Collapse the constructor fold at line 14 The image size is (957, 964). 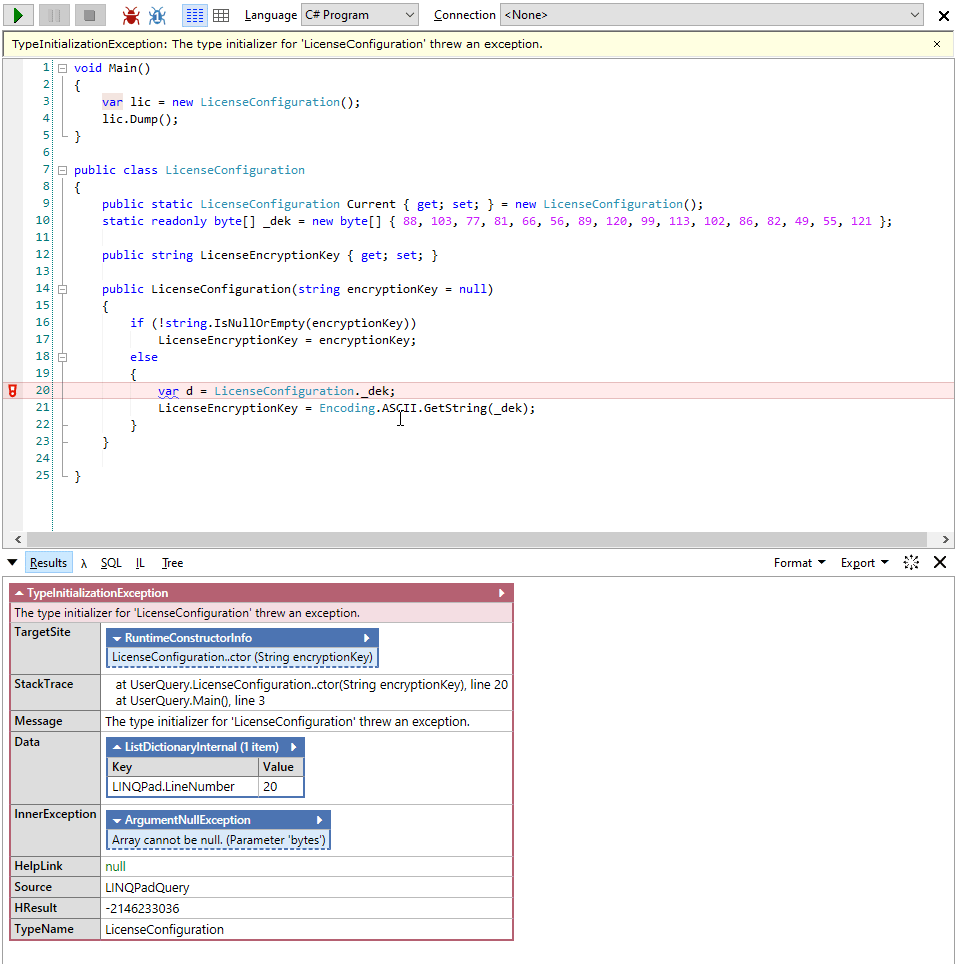point(62,289)
